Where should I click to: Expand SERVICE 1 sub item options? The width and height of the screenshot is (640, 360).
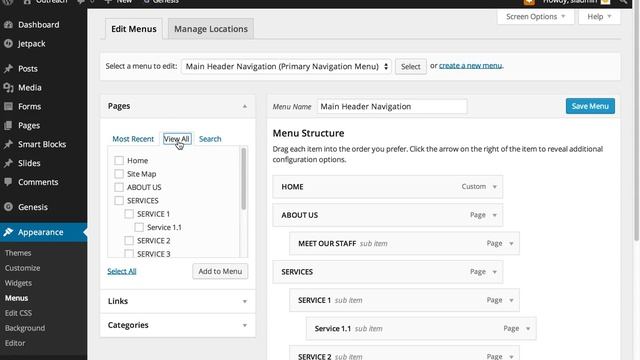[511, 300]
